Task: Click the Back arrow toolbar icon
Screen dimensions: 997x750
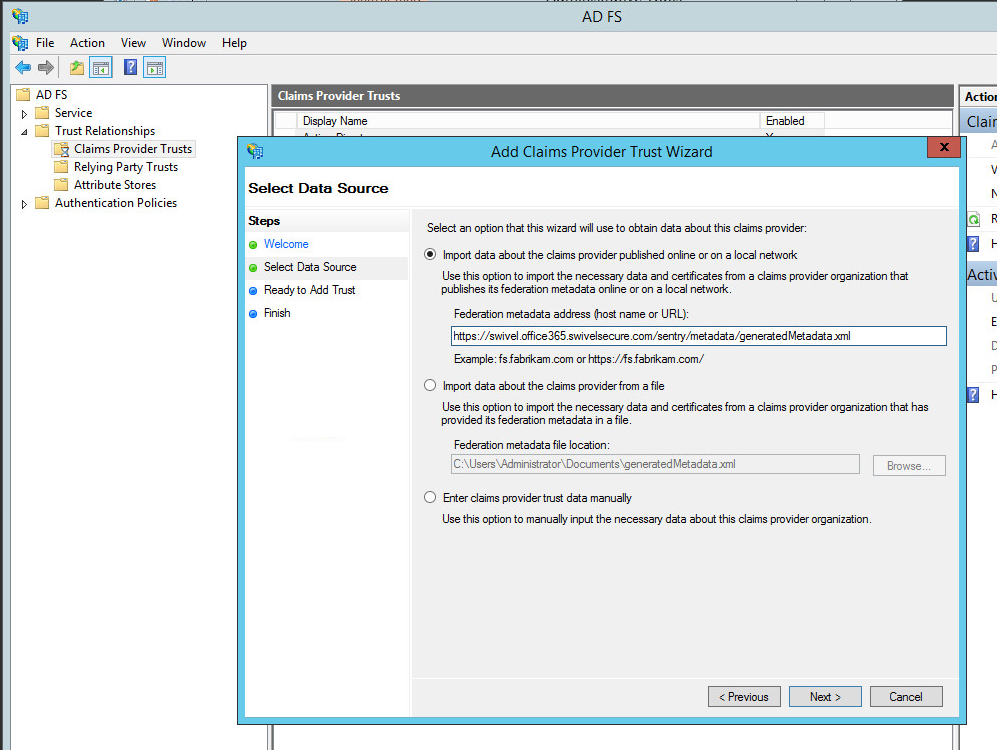Action: click(x=22, y=68)
